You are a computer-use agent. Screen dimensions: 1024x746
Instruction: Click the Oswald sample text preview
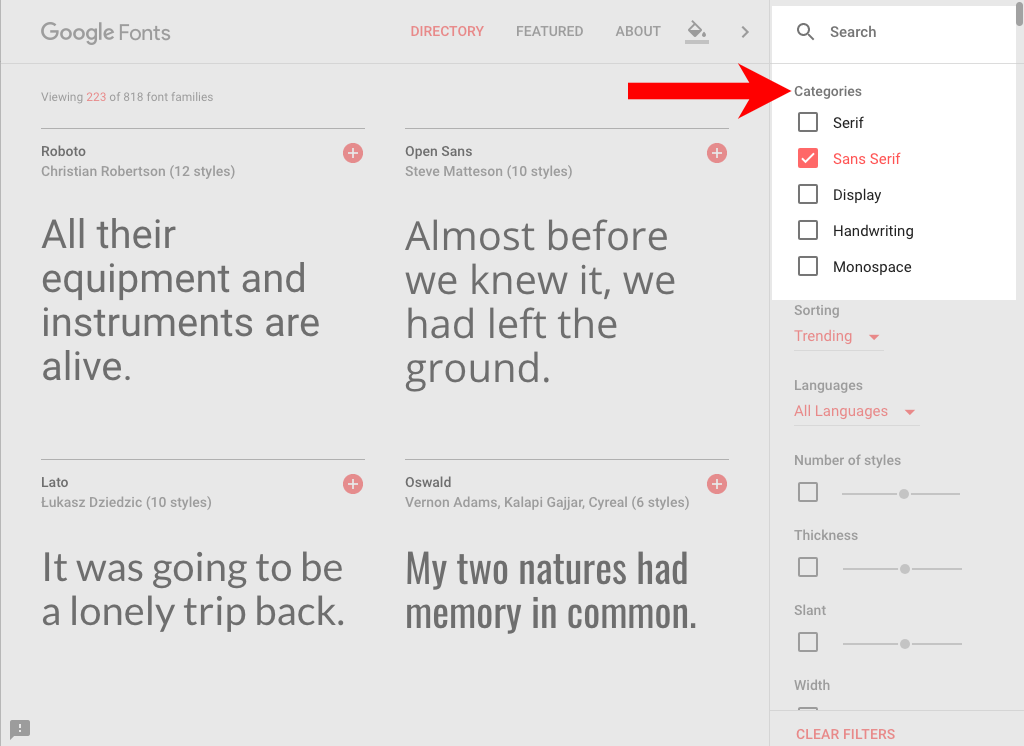[551, 591]
